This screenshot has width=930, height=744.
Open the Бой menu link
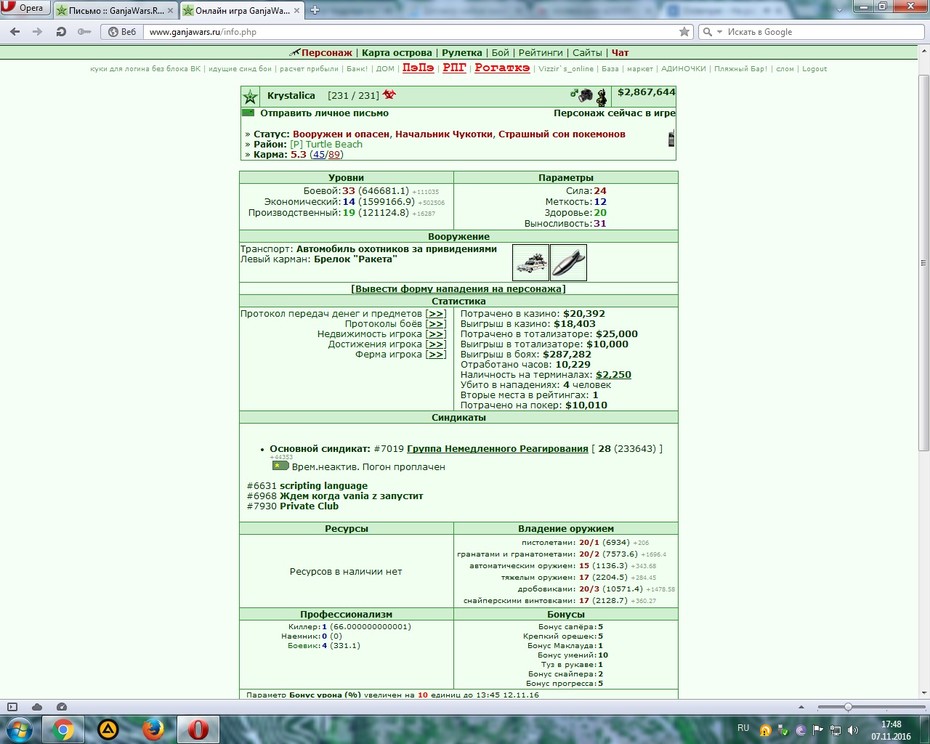500,53
